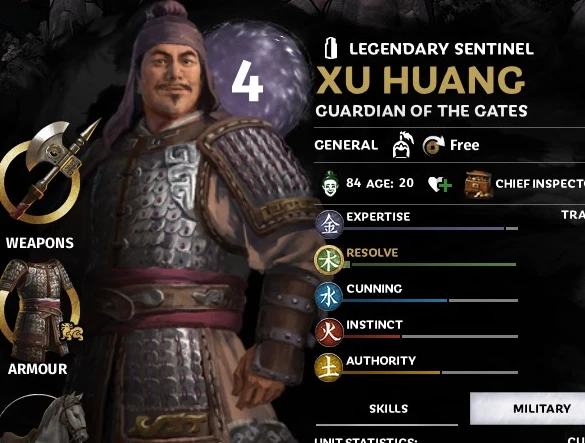Click the Legendary Sentinel class icon
The height and width of the screenshot is (443, 585).
tap(331, 48)
